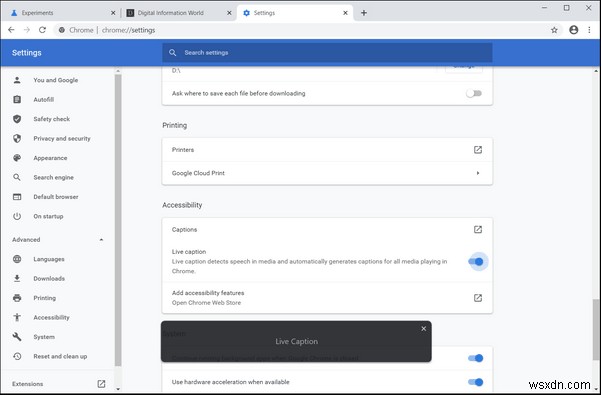The width and height of the screenshot is (602, 395).
Task: Click the Downloads arrow icon in sidebar
Action: (x=17, y=278)
